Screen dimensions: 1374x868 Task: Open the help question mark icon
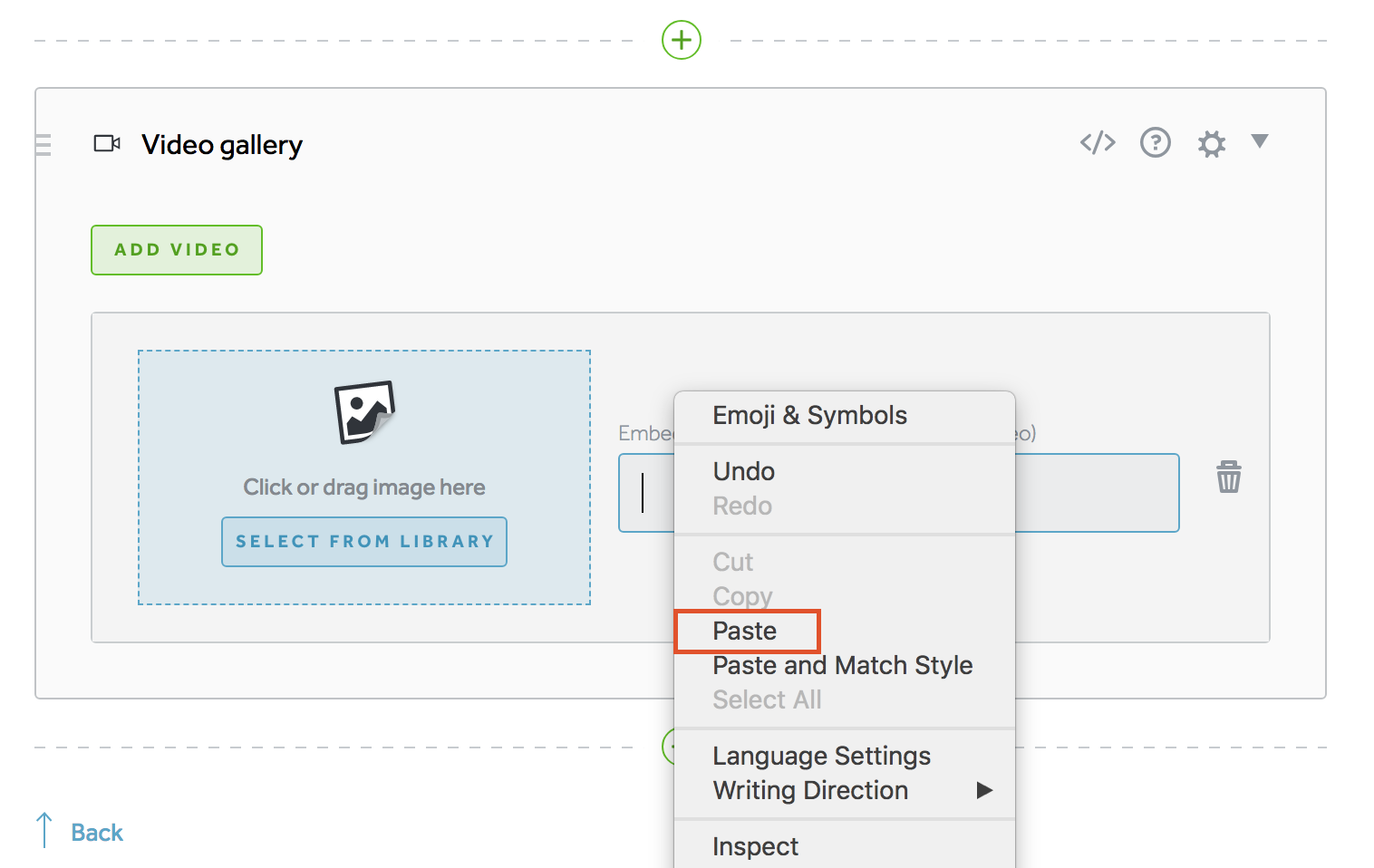pyautogui.click(x=1155, y=142)
